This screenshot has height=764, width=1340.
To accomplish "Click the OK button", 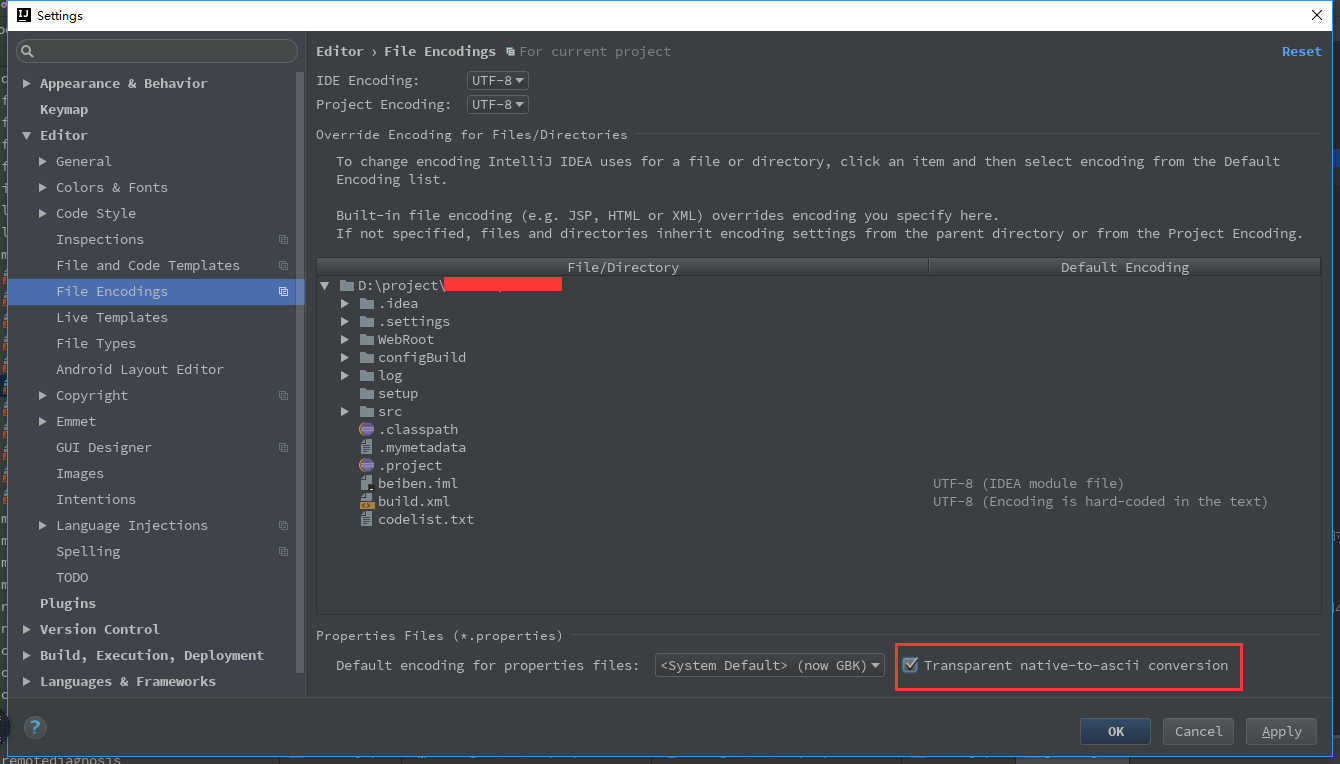I will coord(1115,731).
